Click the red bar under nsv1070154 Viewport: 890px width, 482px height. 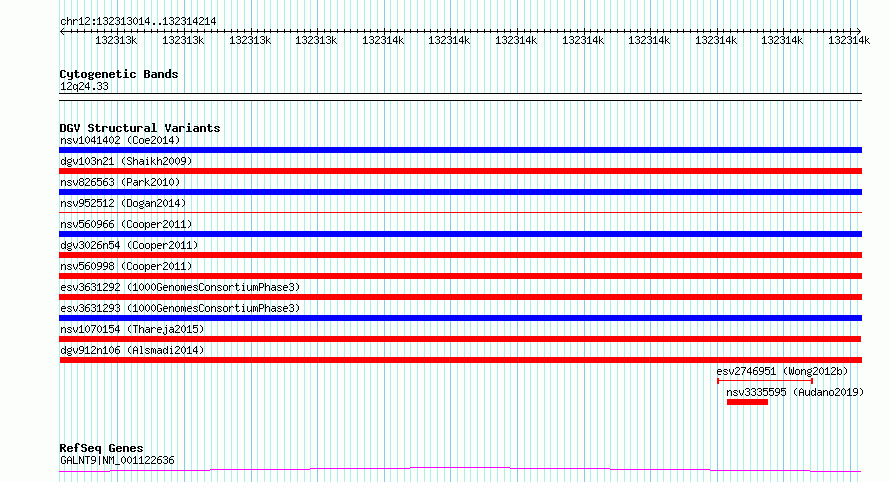tap(460, 339)
